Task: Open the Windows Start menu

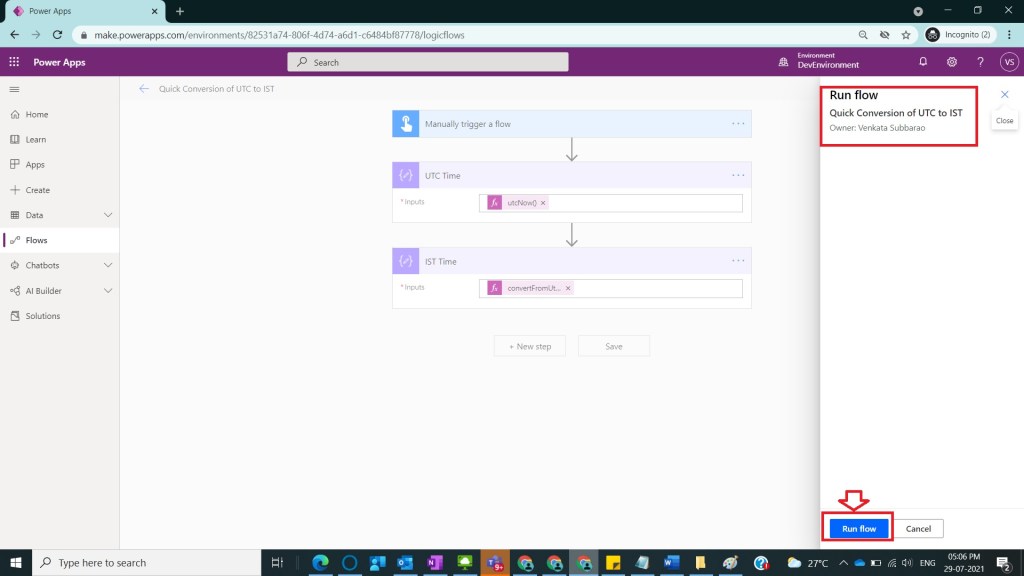Action: (17, 562)
